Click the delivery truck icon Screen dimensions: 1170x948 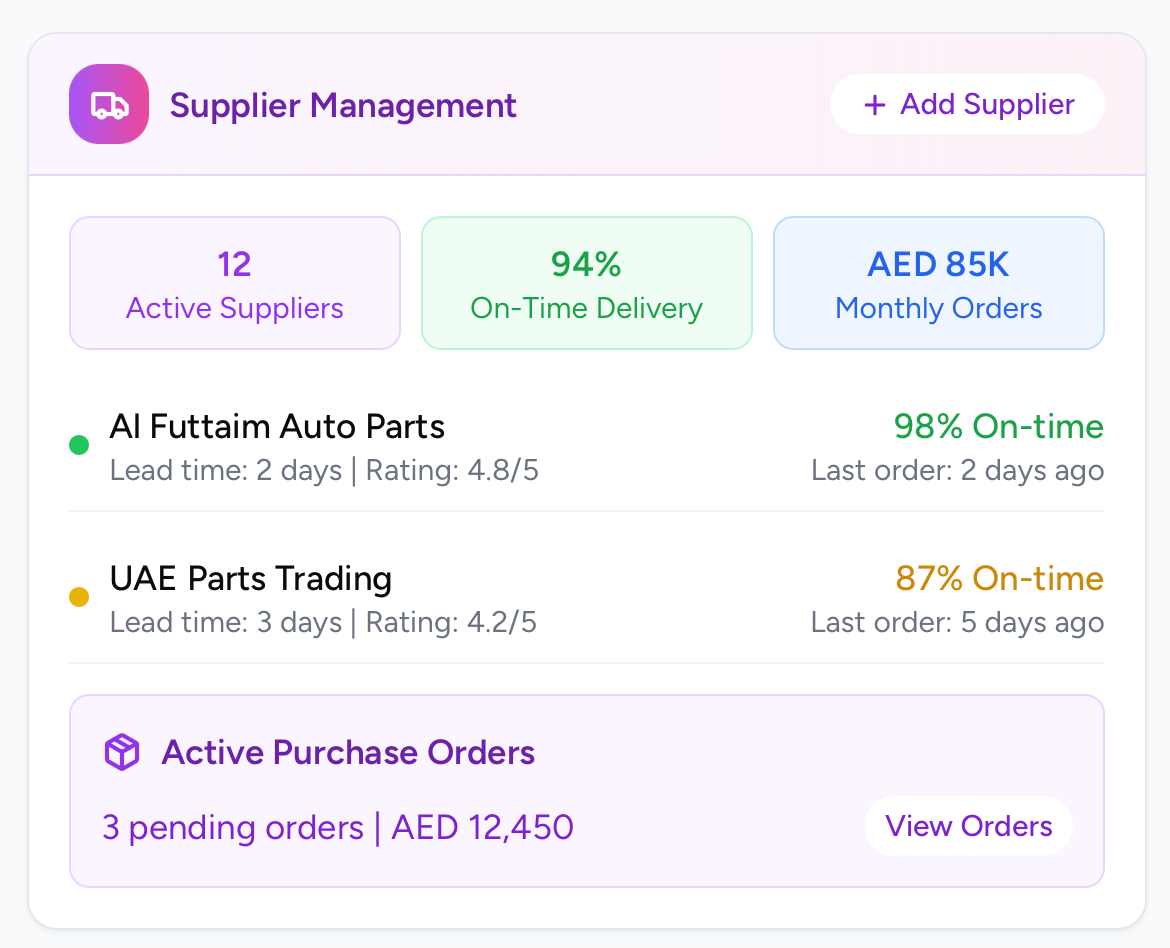pyautogui.click(x=109, y=104)
